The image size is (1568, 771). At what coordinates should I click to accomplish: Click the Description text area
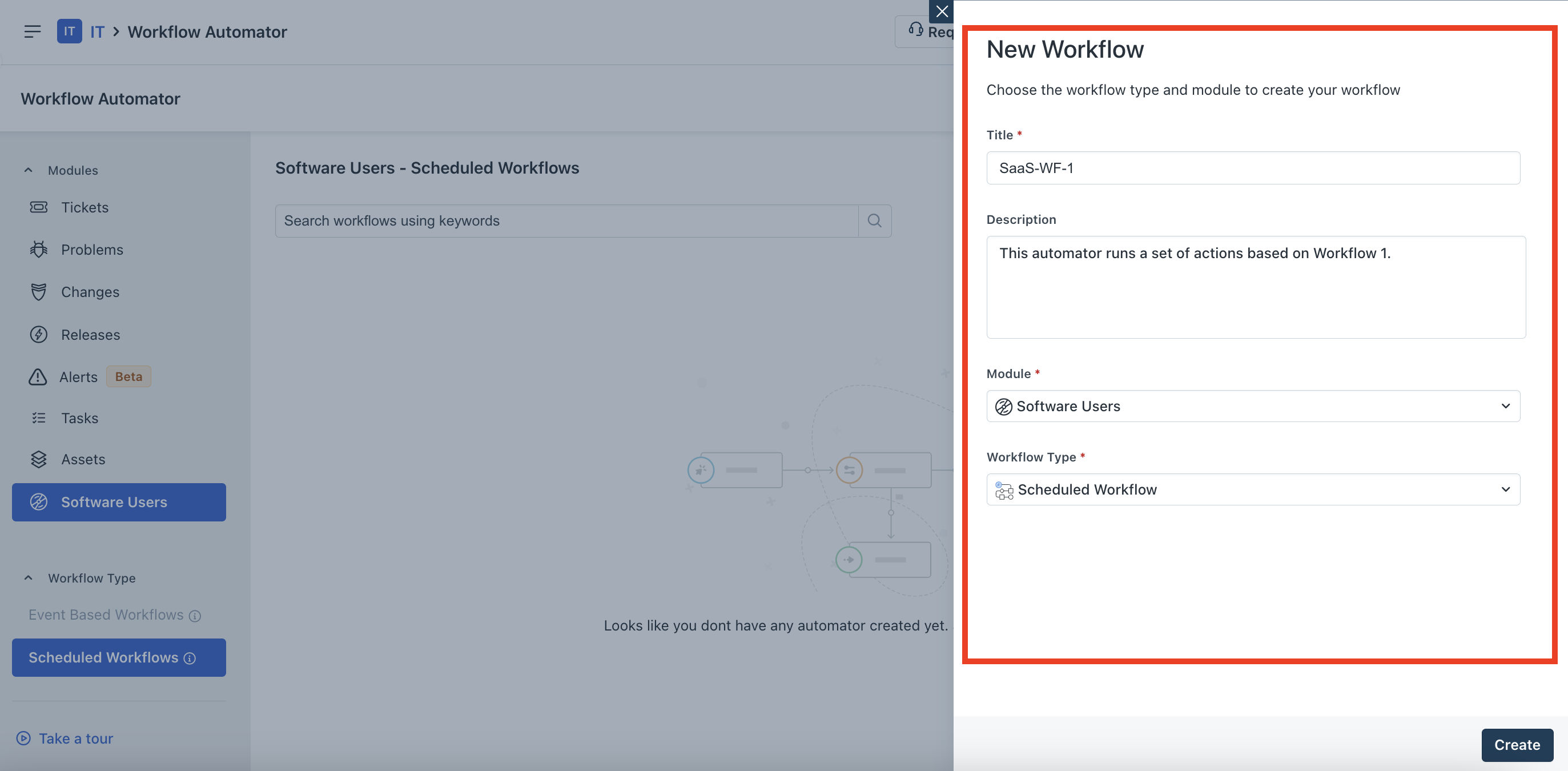pyautogui.click(x=1255, y=287)
